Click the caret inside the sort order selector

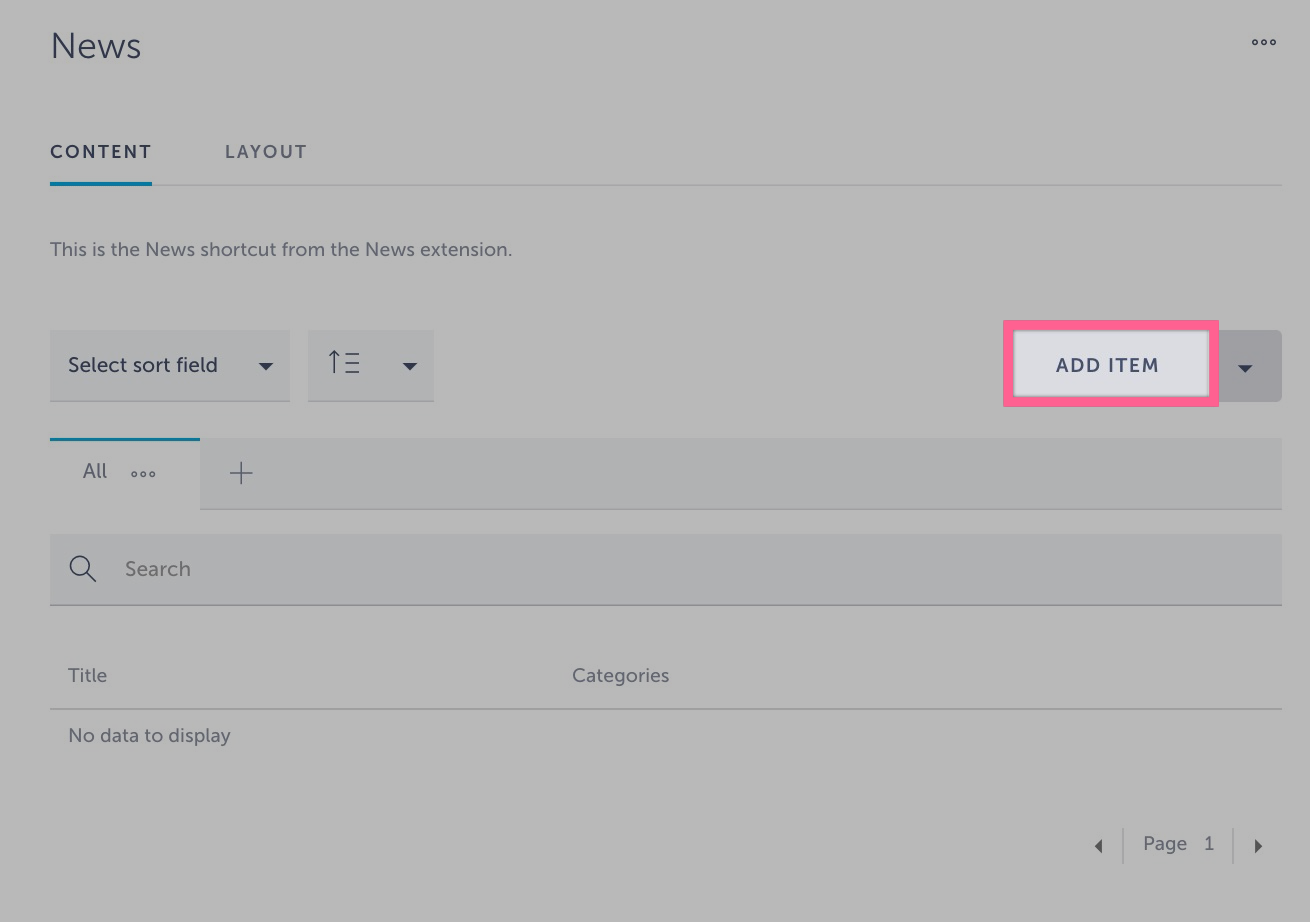pos(409,365)
